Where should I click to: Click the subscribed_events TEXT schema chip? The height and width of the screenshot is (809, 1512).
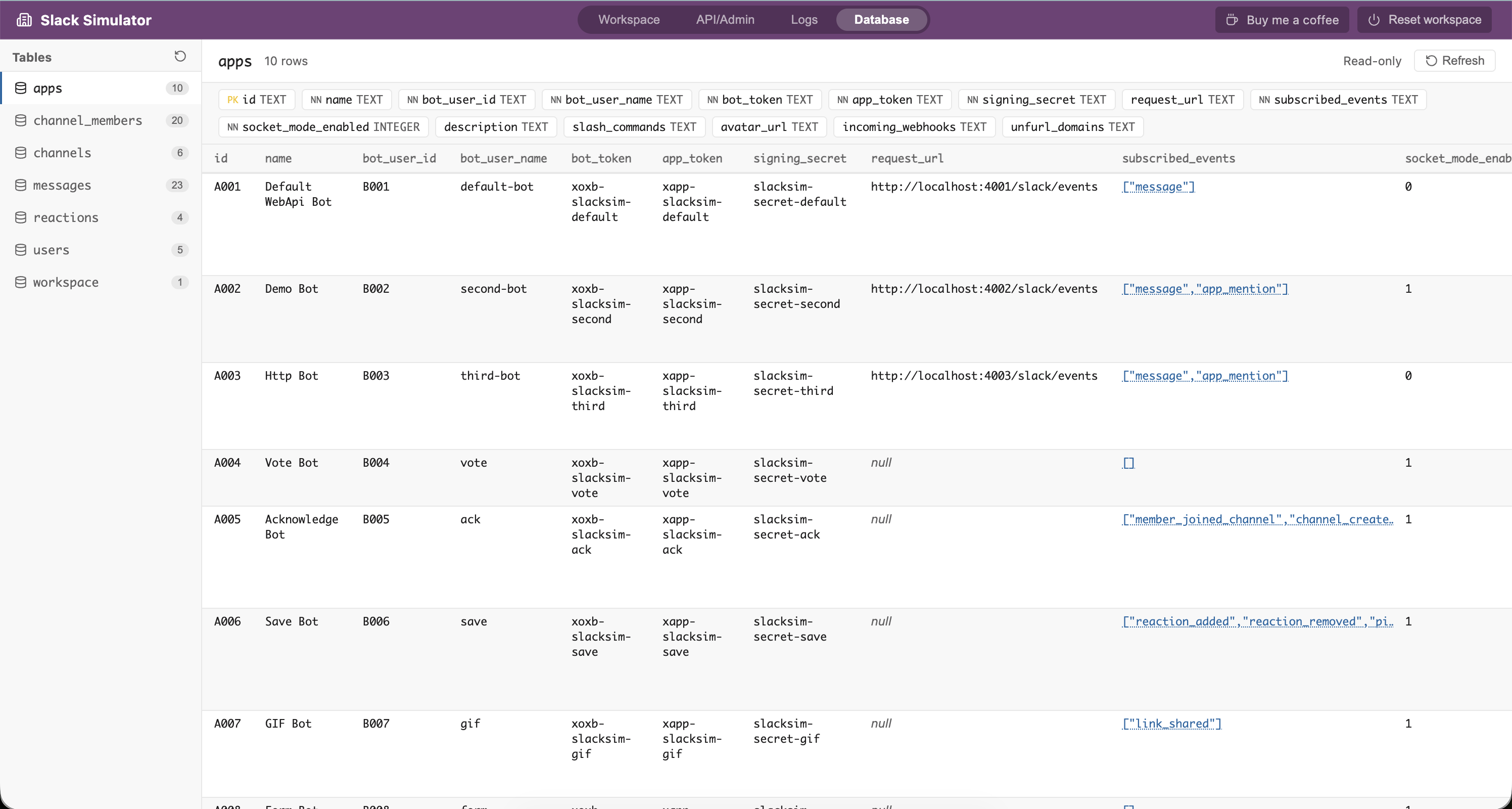1338,100
